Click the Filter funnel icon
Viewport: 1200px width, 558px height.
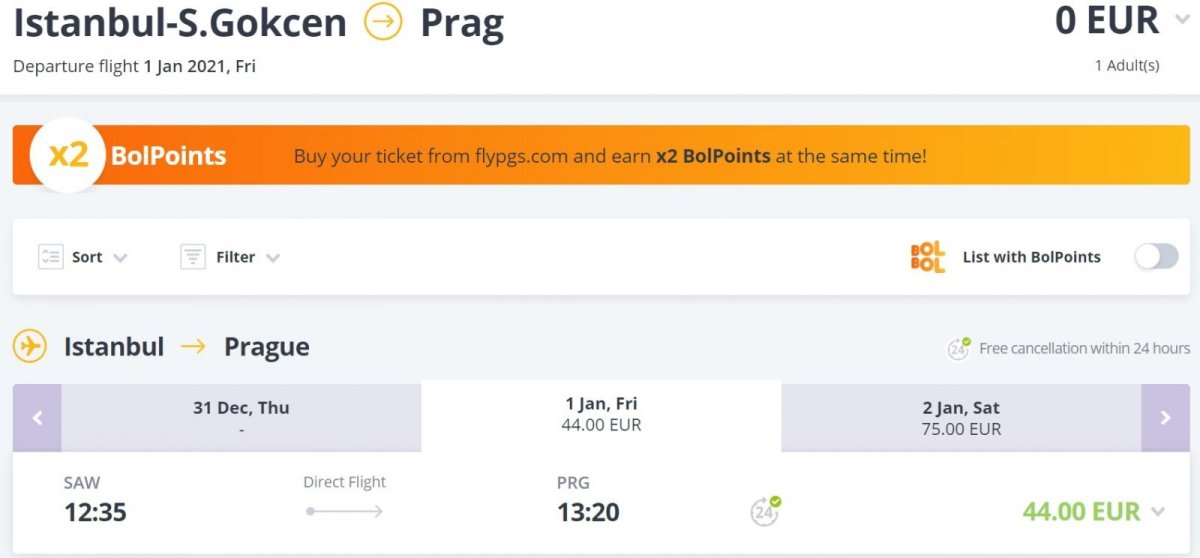tap(193, 257)
